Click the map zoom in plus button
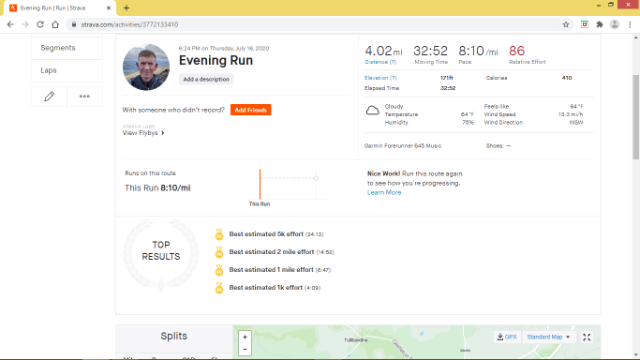Viewport: 640px width, 360px height. point(245,337)
